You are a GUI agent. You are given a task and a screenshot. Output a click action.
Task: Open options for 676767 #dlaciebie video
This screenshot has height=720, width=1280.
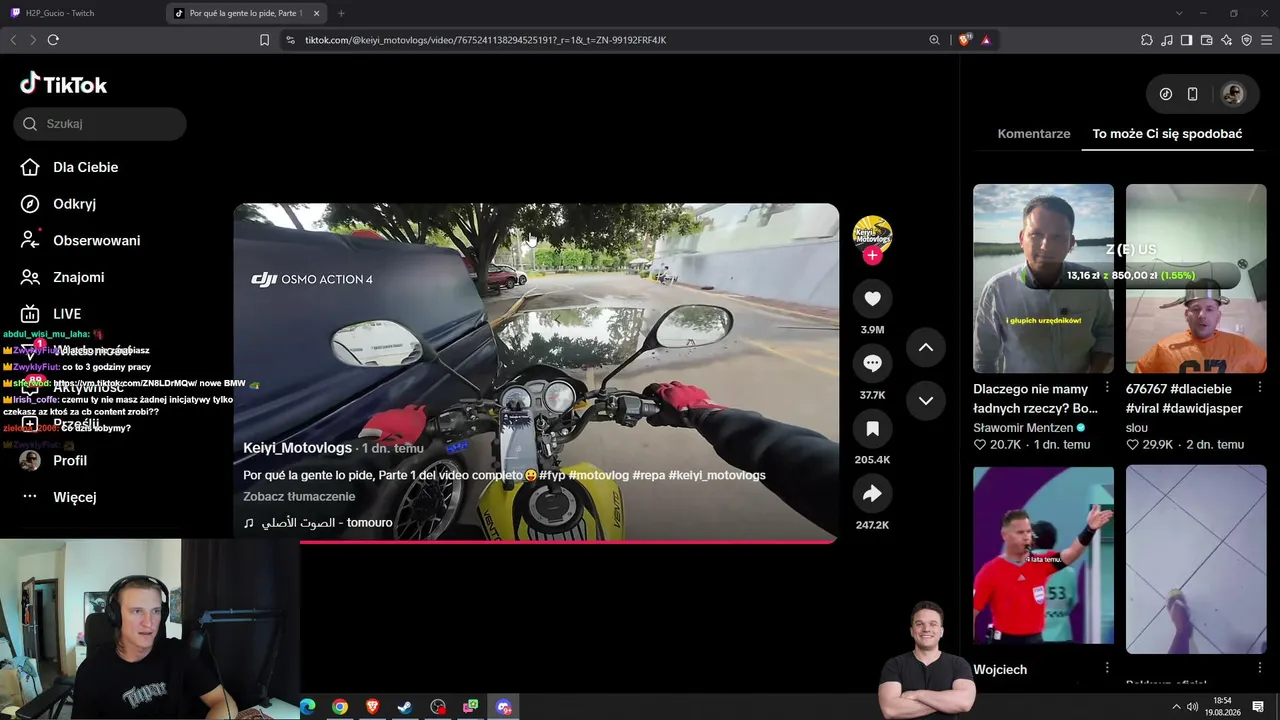tap(1260, 387)
